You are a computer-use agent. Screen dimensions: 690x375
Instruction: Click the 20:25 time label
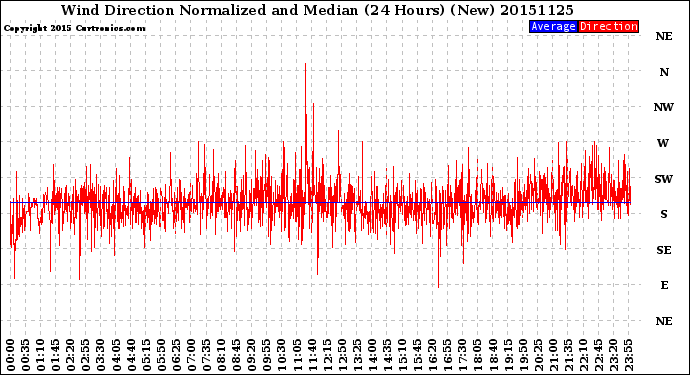click(x=538, y=355)
